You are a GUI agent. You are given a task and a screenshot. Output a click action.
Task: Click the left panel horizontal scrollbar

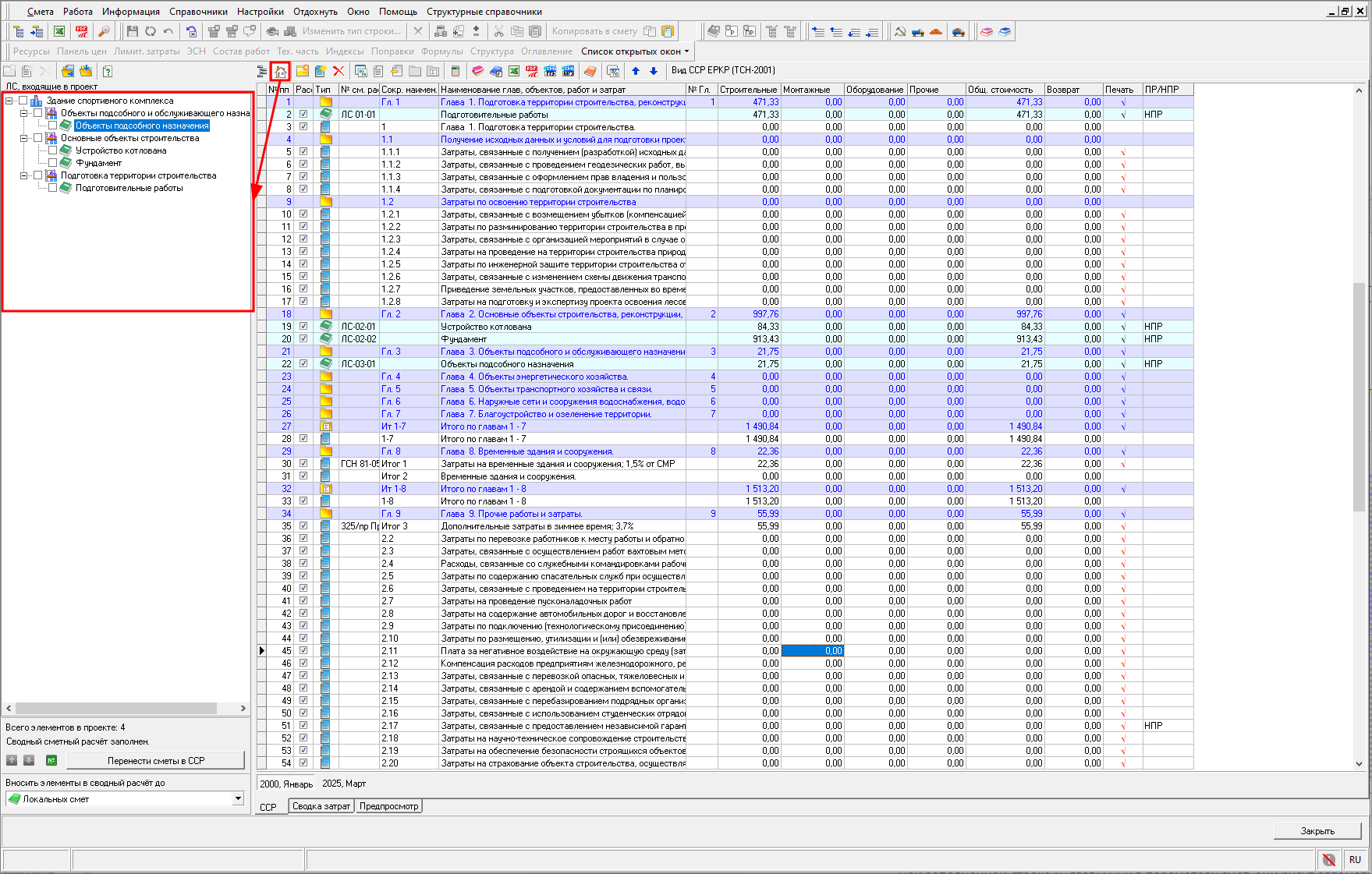click(x=117, y=709)
